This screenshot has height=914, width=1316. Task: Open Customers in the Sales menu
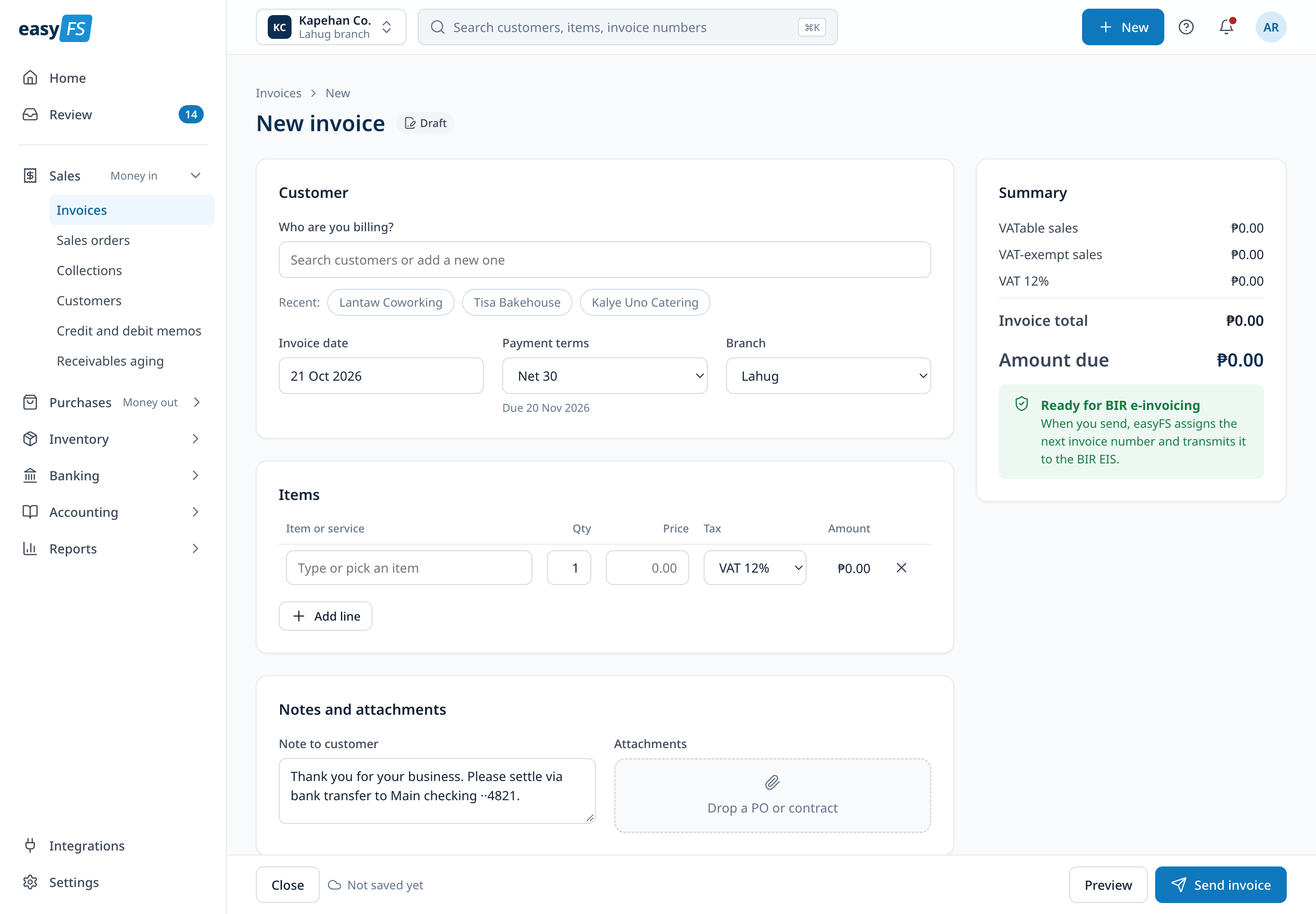point(132,301)
